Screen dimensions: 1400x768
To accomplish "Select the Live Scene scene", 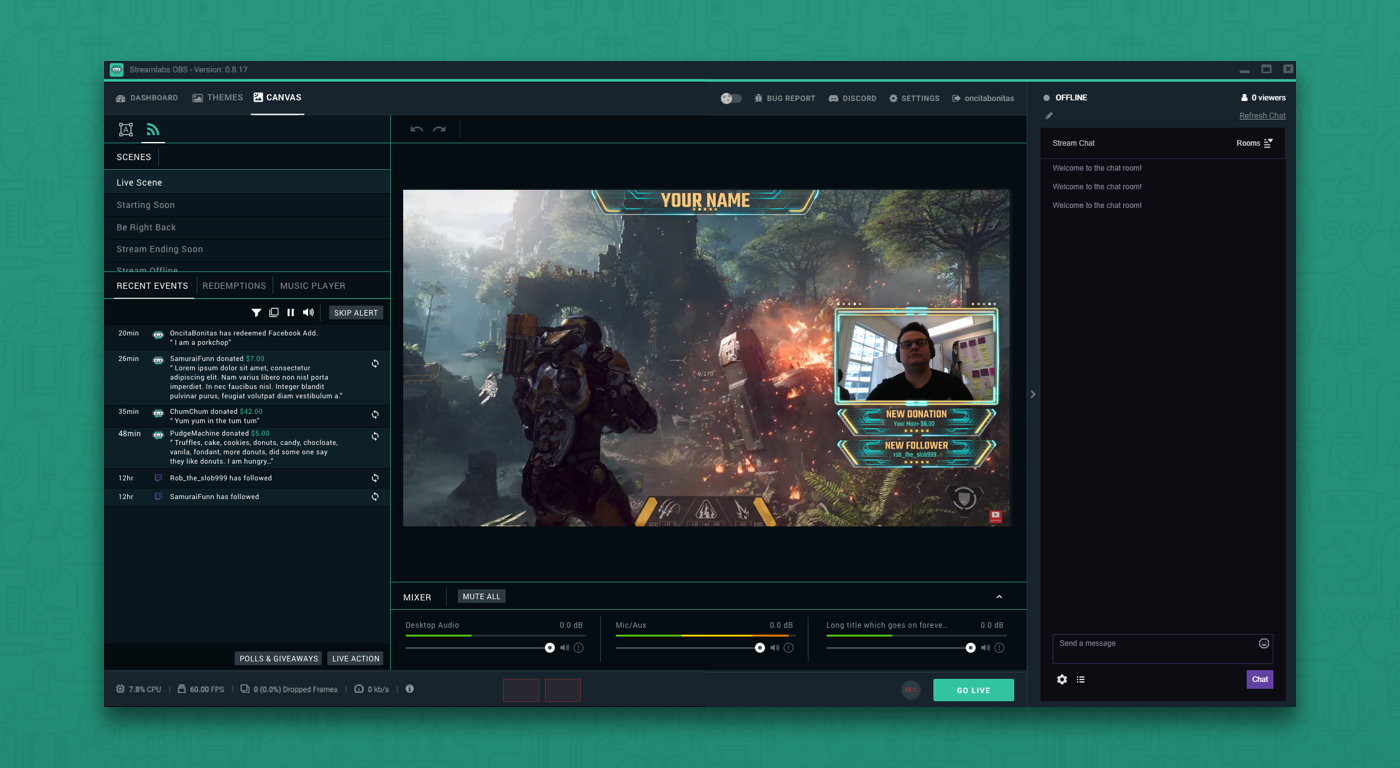I will 247,183.
